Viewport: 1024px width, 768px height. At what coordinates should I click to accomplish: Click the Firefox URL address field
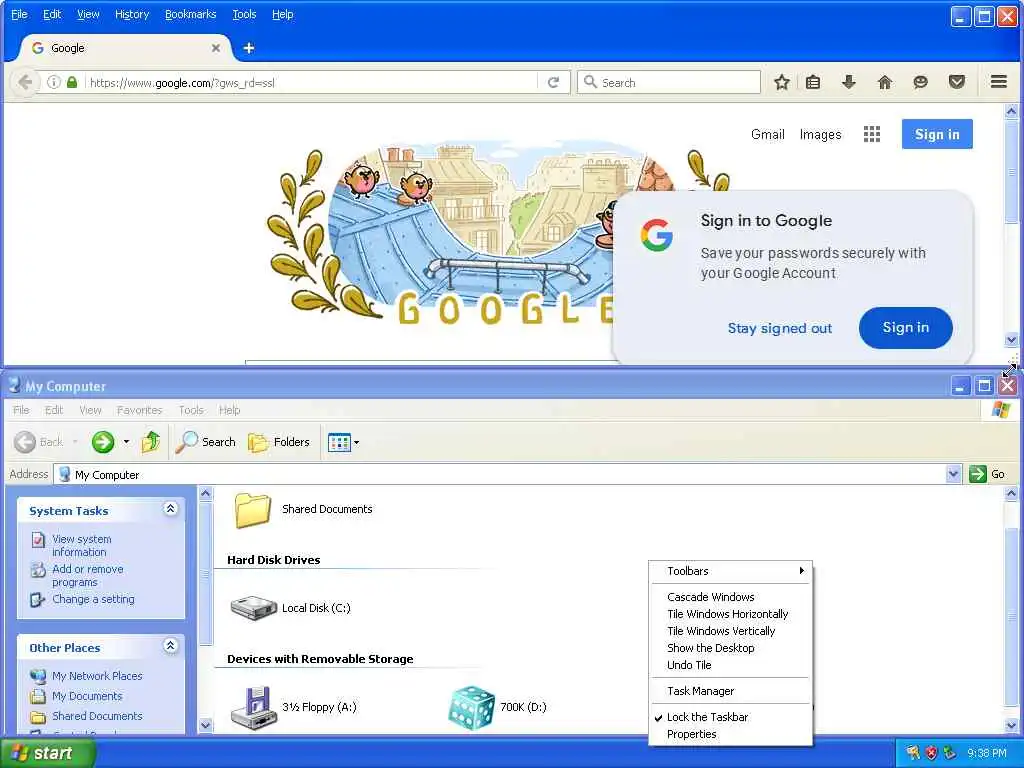point(310,82)
